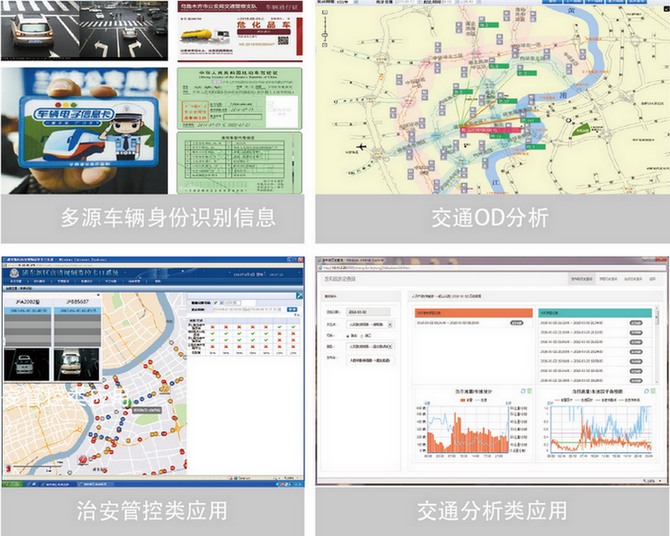Switch to the second taskbar window button
The width and height of the screenshot is (670, 536).
[x=95, y=484]
